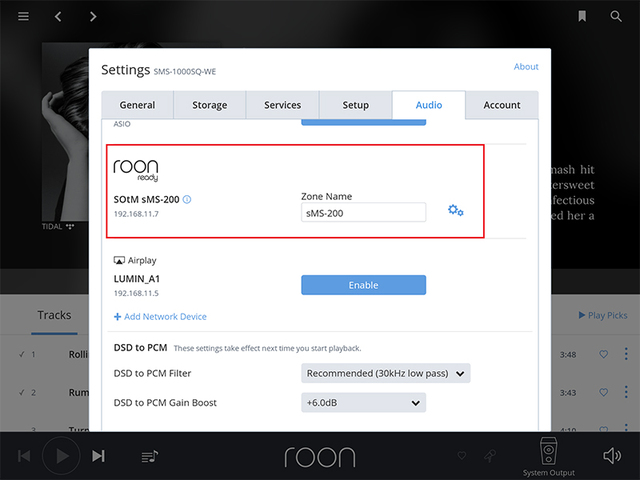Click the 3:43 track duration
This screenshot has height=480, width=640.
point(568,393)
